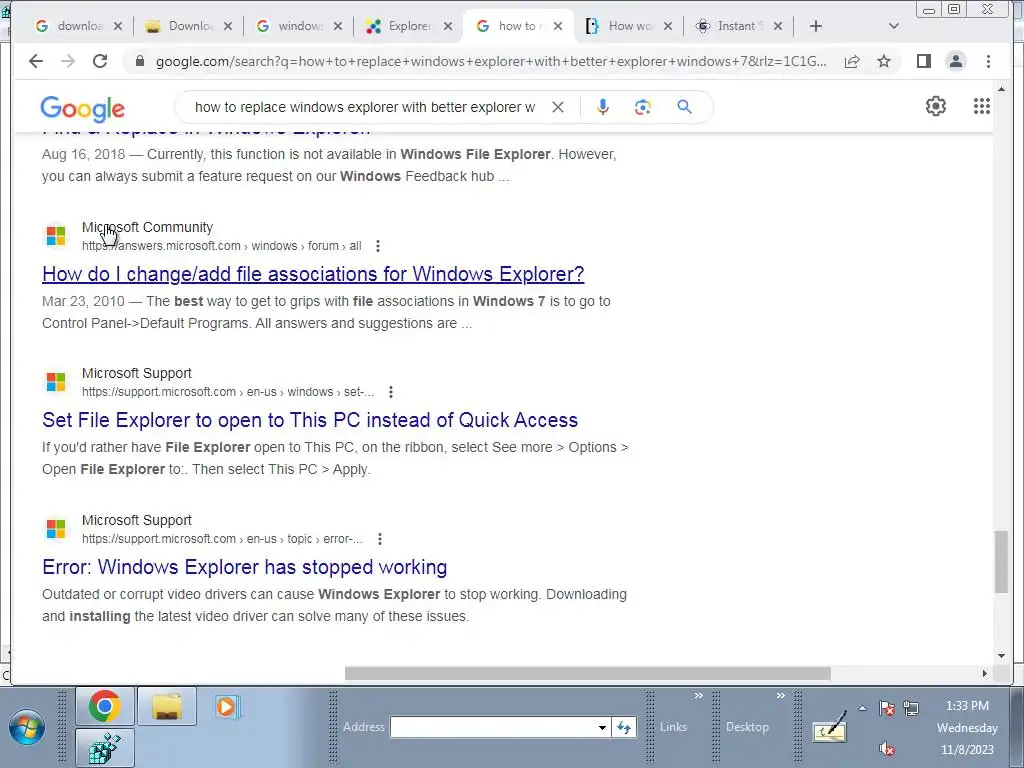Viewport: 1024px width, 768px height.
Task: Click the Desktop toolbar label
Action: tap(747, 727)
